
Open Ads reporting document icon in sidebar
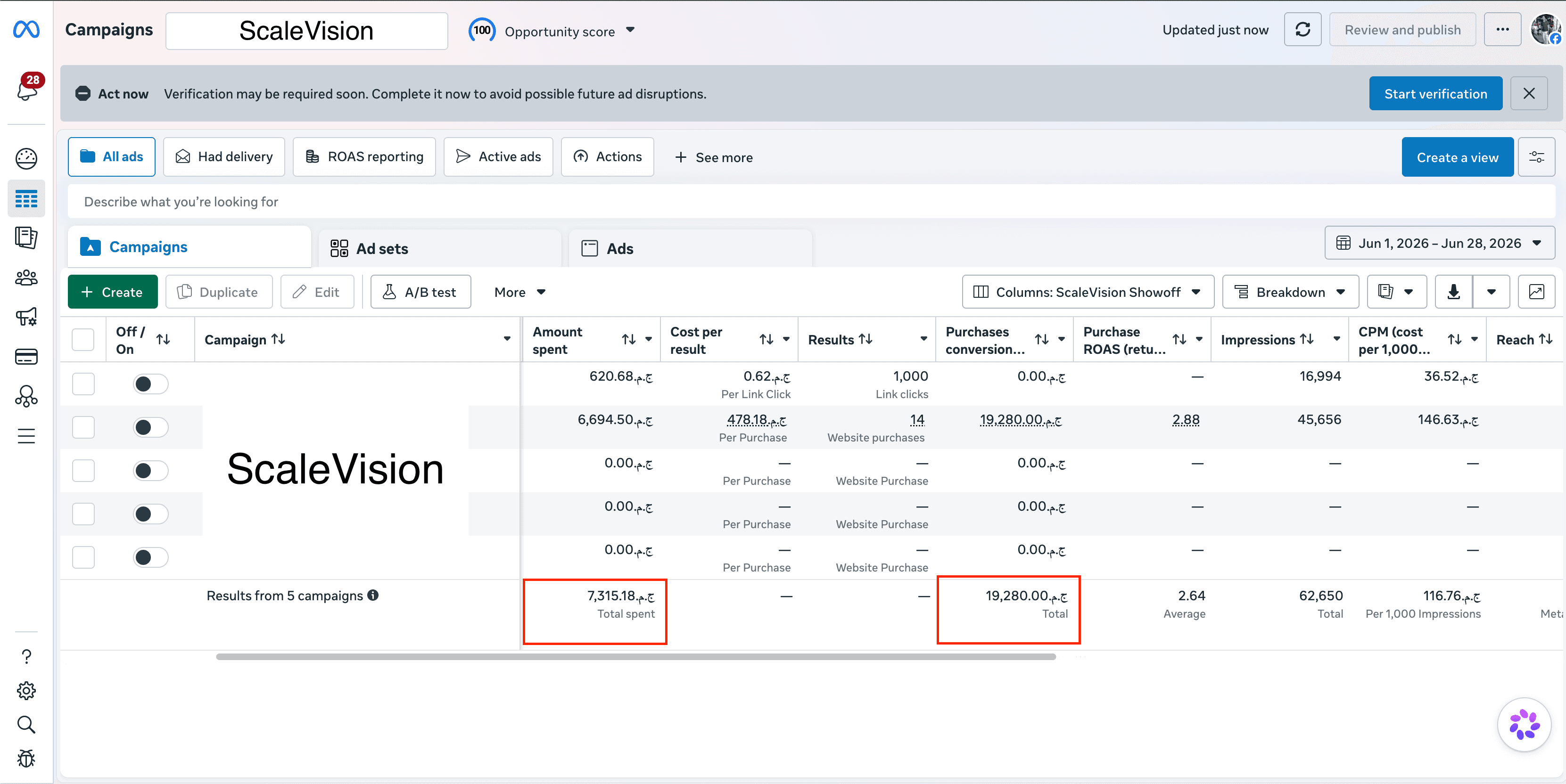[x=26, y=237]
